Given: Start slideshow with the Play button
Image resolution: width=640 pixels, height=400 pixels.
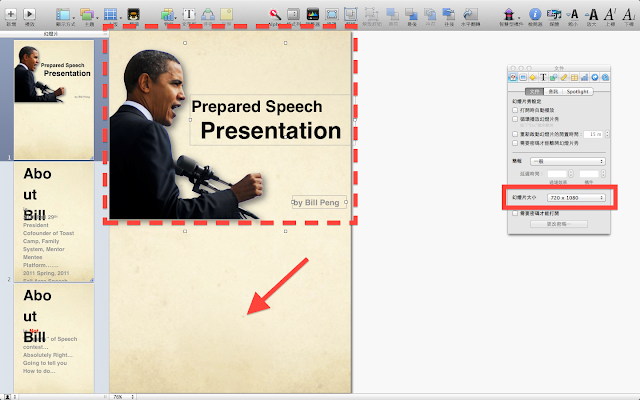Looking at the screenshot, I should [29, 14].
